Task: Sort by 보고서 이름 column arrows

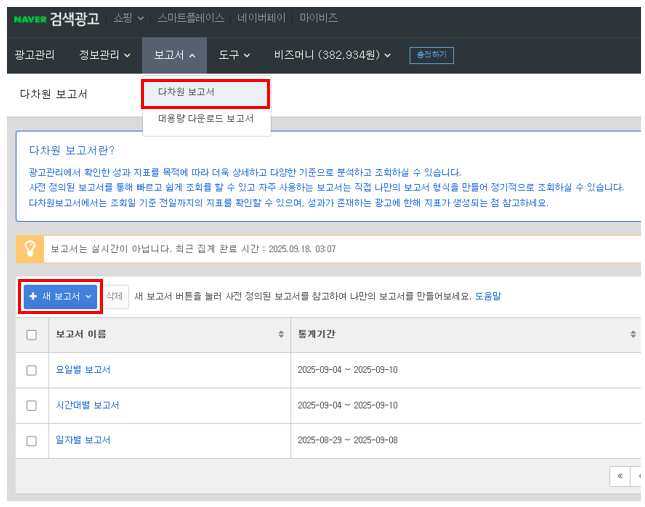Action: click(x=281, y=334)
